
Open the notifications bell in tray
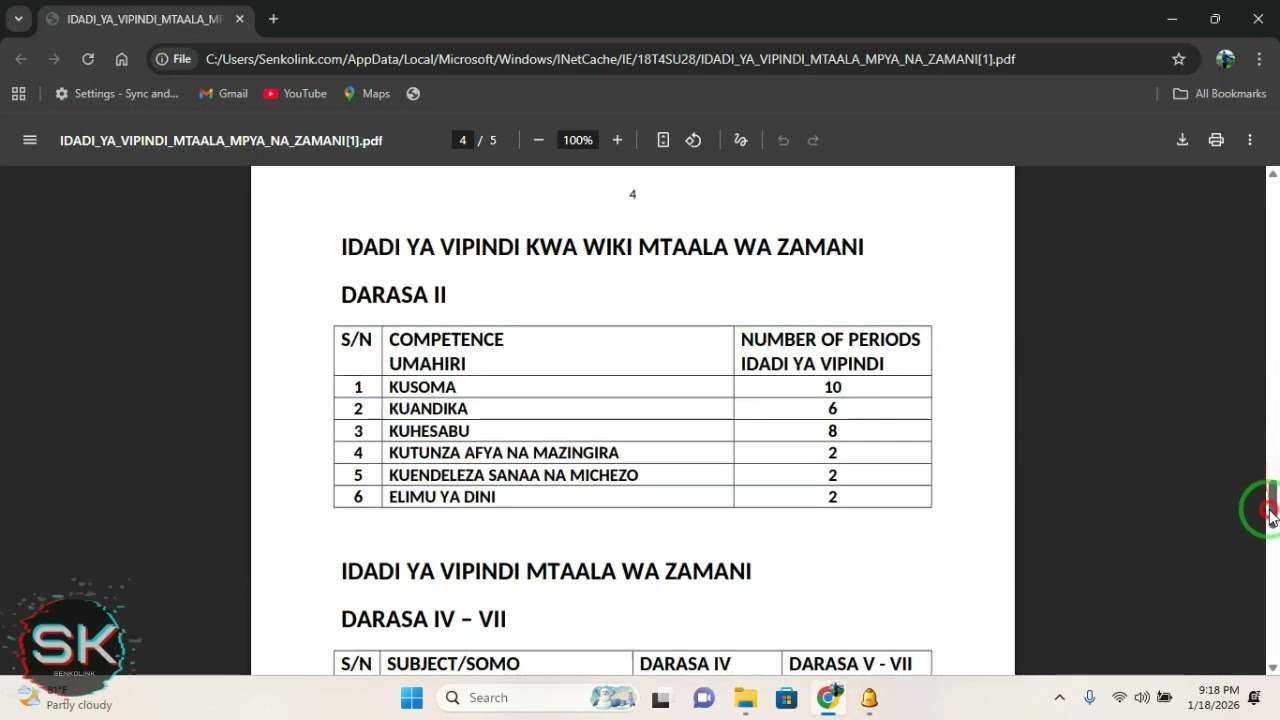coord(1254,697)
